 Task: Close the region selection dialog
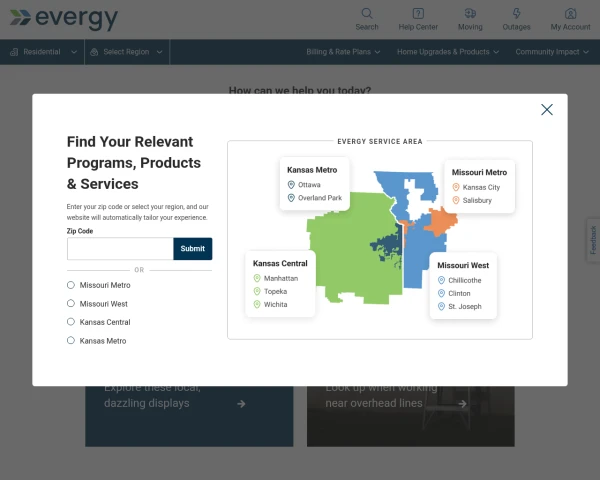pyautogui.click(x=546, y=110)
